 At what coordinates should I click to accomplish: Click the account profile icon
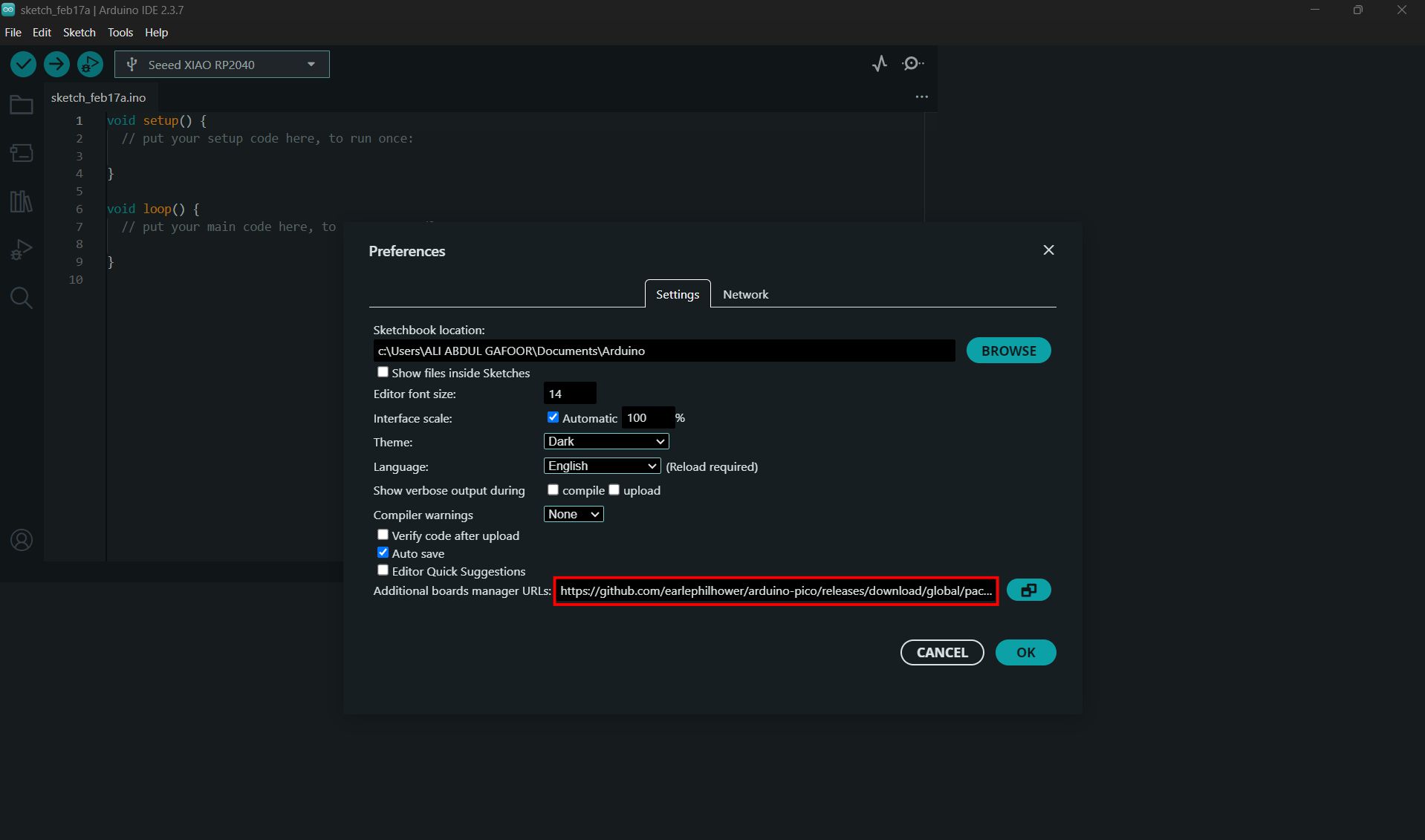click(x=22, y=540)
